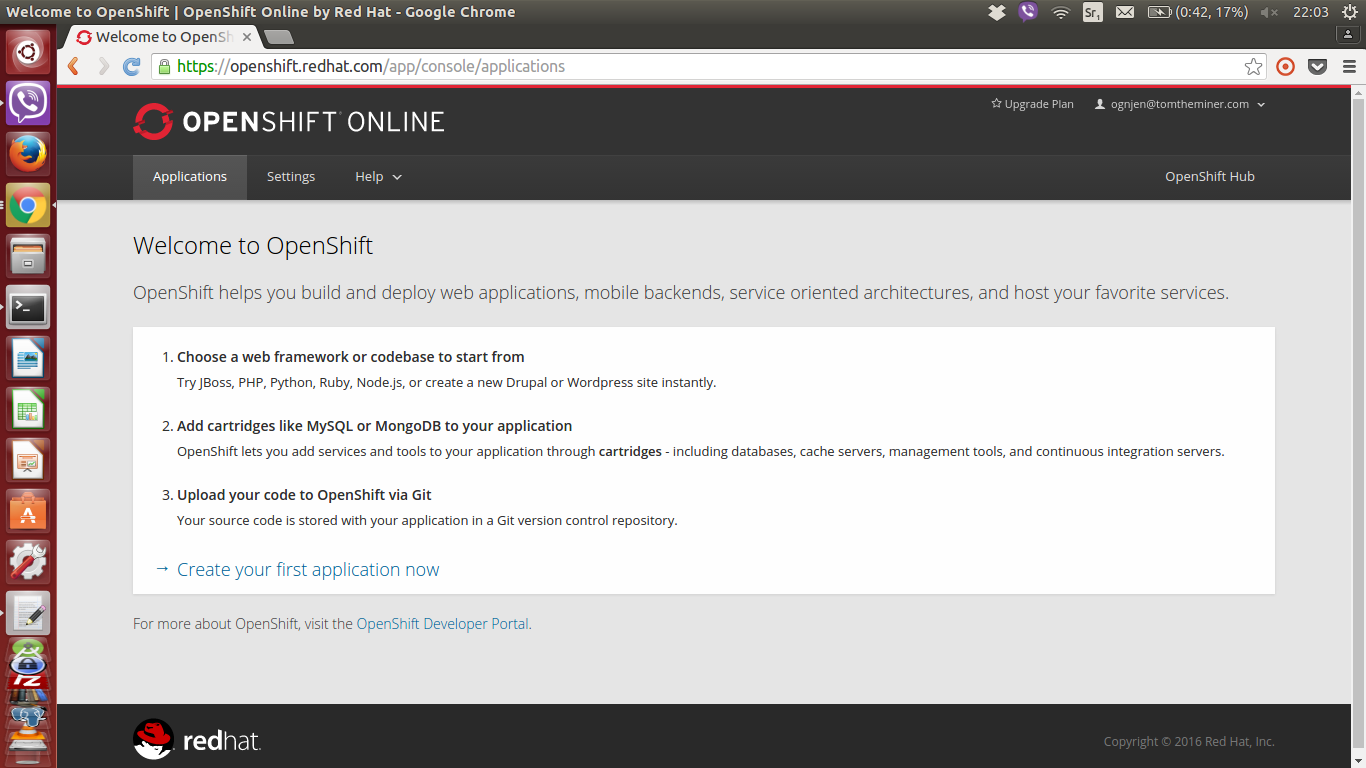Click the Chrome reload page icon
This screenshot has width=1366, height=768.
click(x=131, y=67)
